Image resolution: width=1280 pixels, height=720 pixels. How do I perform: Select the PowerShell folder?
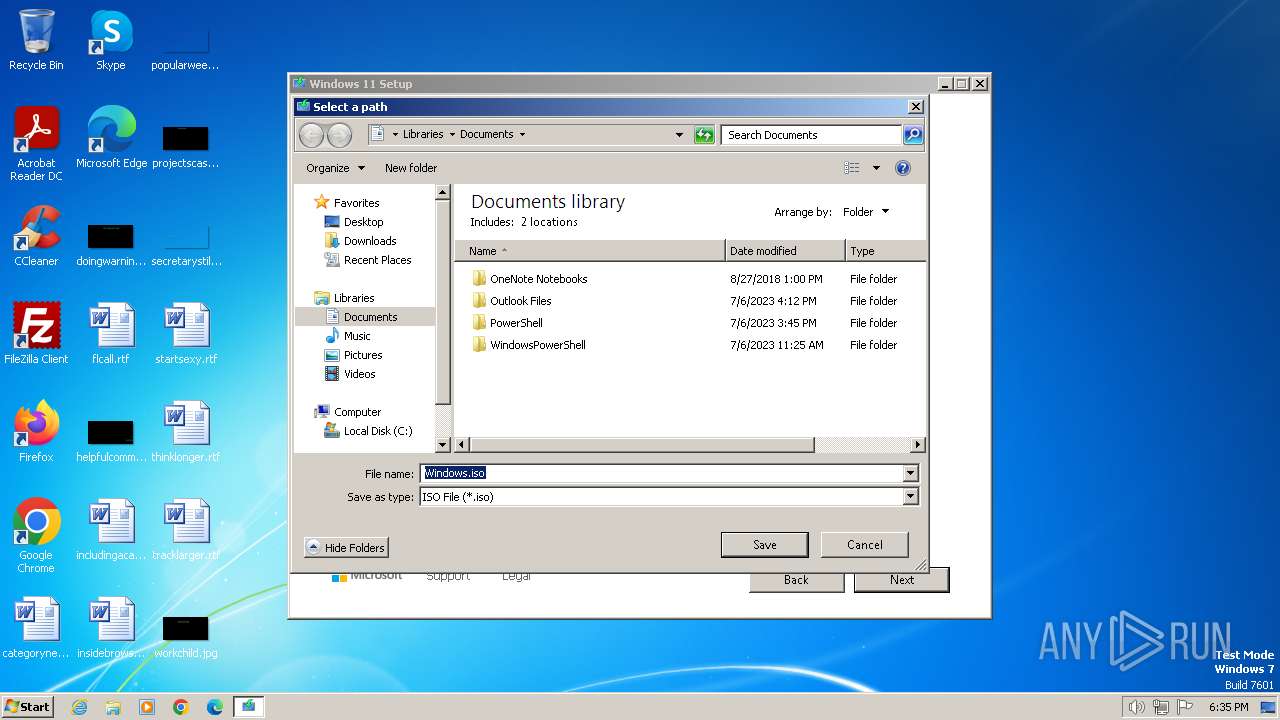click(x=516, y=323)
